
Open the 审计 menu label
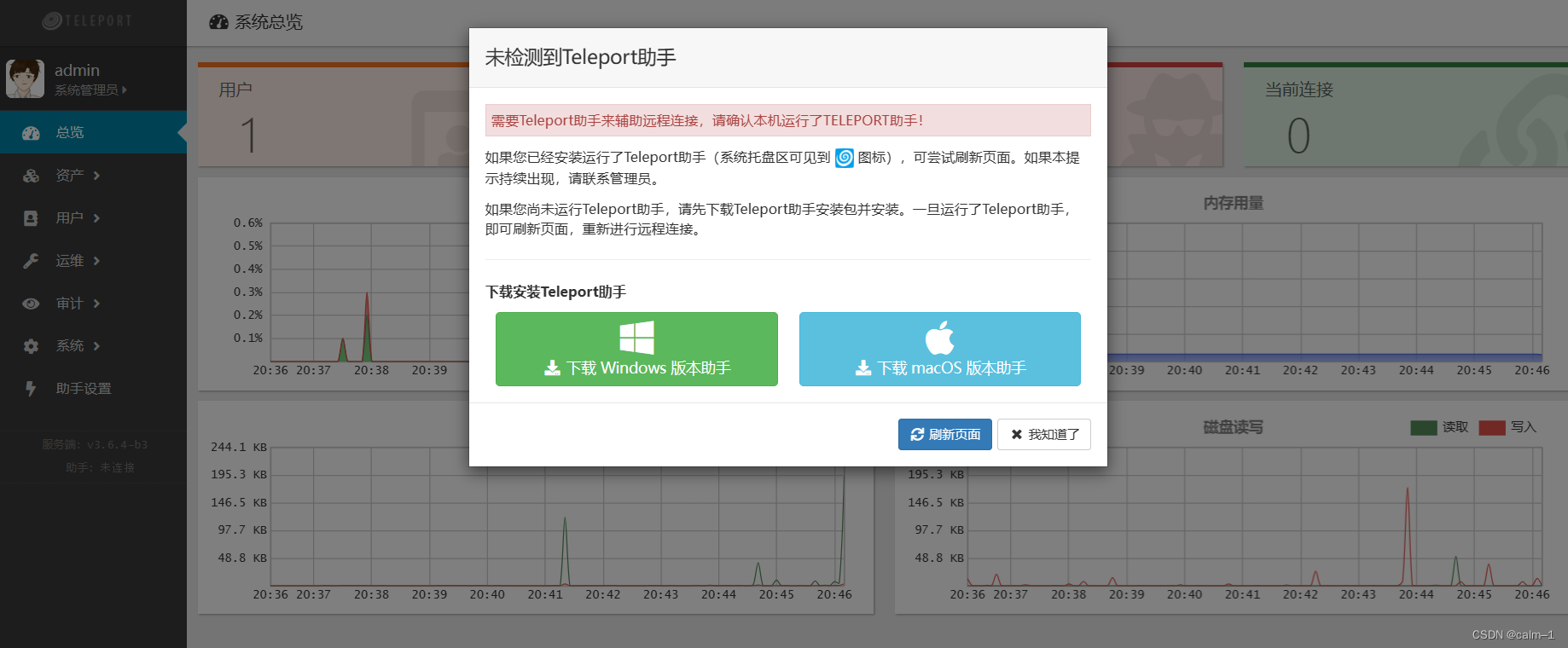tap(70, 304)
